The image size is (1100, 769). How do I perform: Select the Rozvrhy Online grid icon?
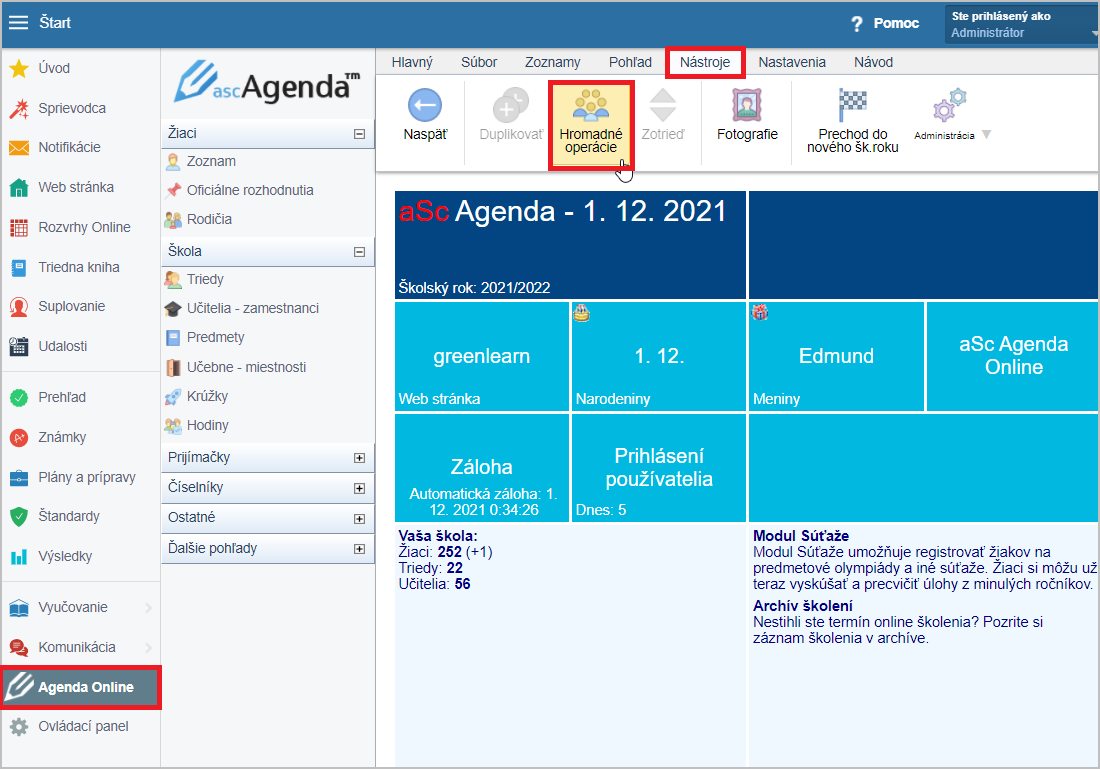point(19,227)
